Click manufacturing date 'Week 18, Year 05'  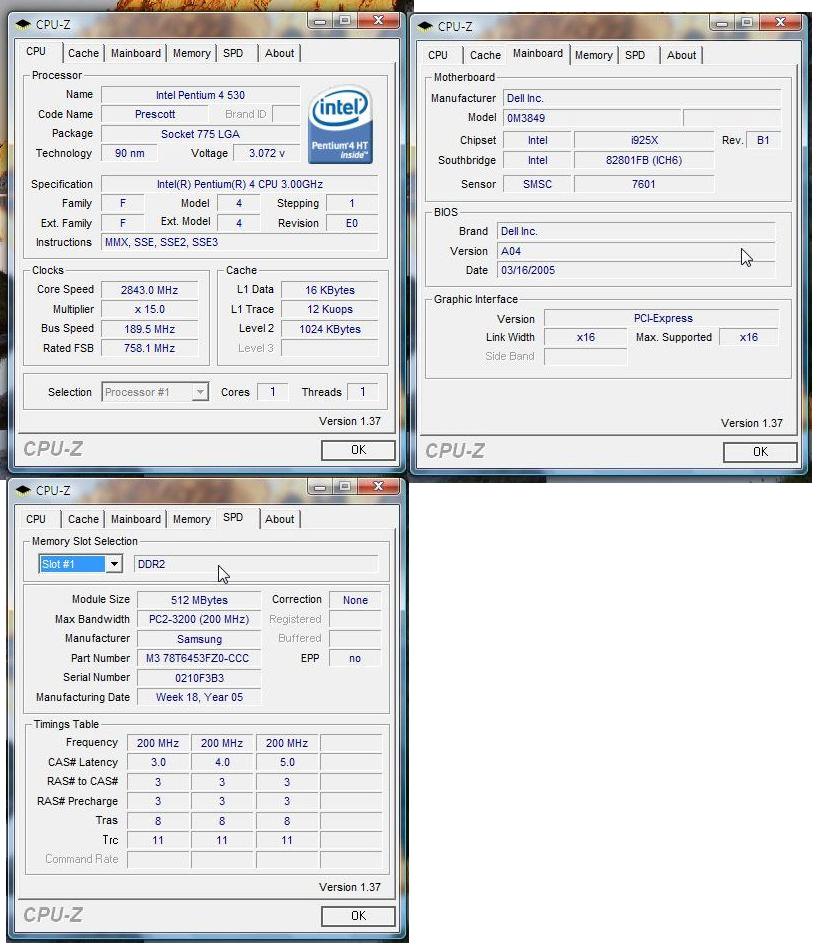(199, 697)
